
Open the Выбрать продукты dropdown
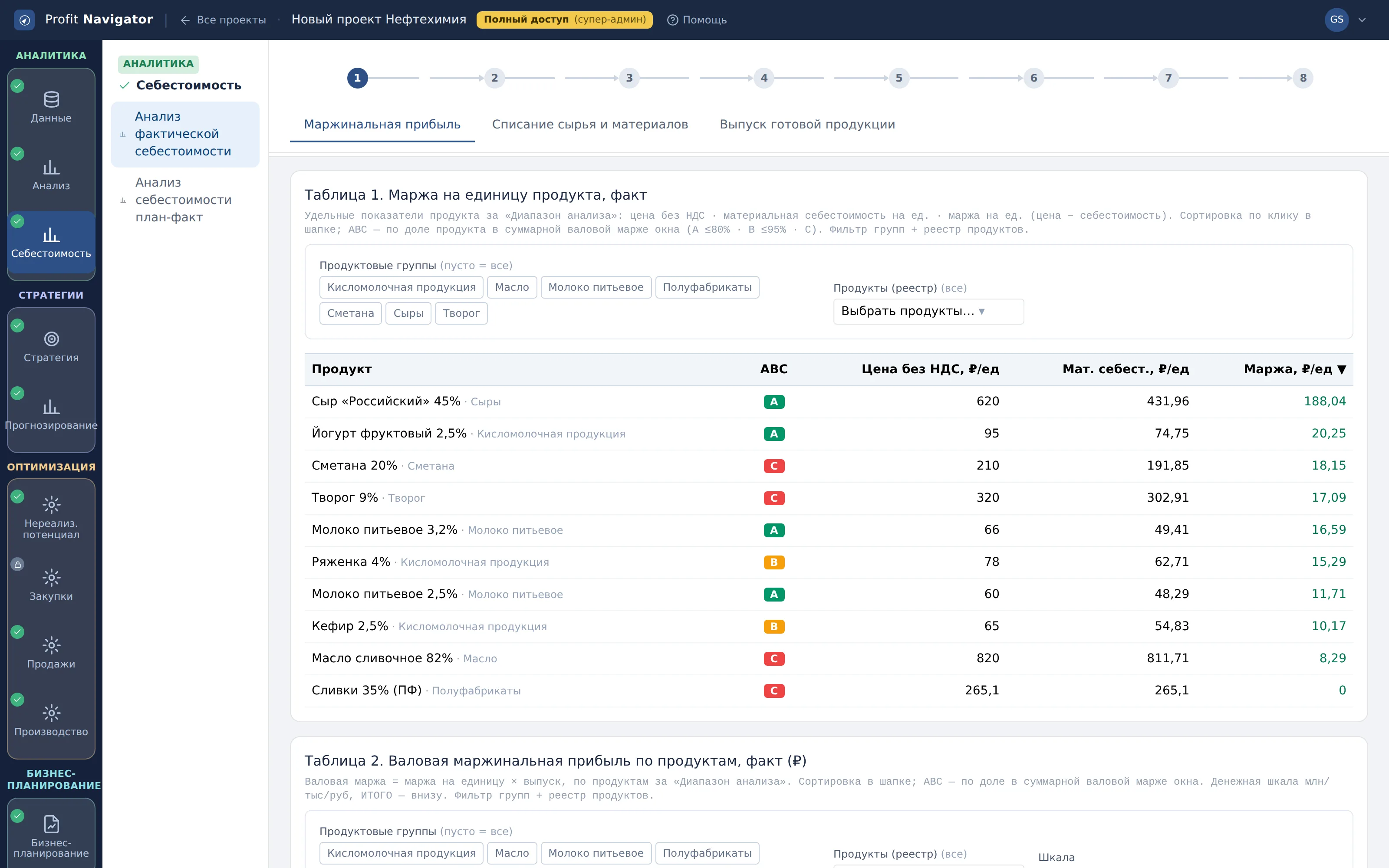[x=928, y=311]
